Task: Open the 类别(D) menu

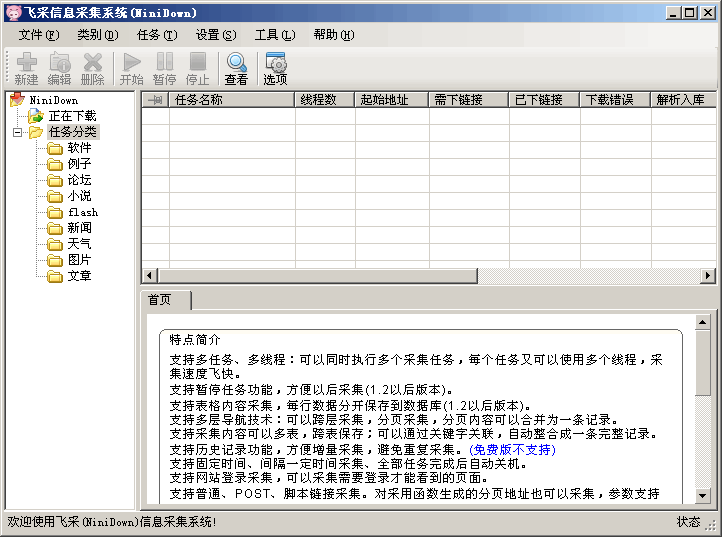Action: point(98,35)
